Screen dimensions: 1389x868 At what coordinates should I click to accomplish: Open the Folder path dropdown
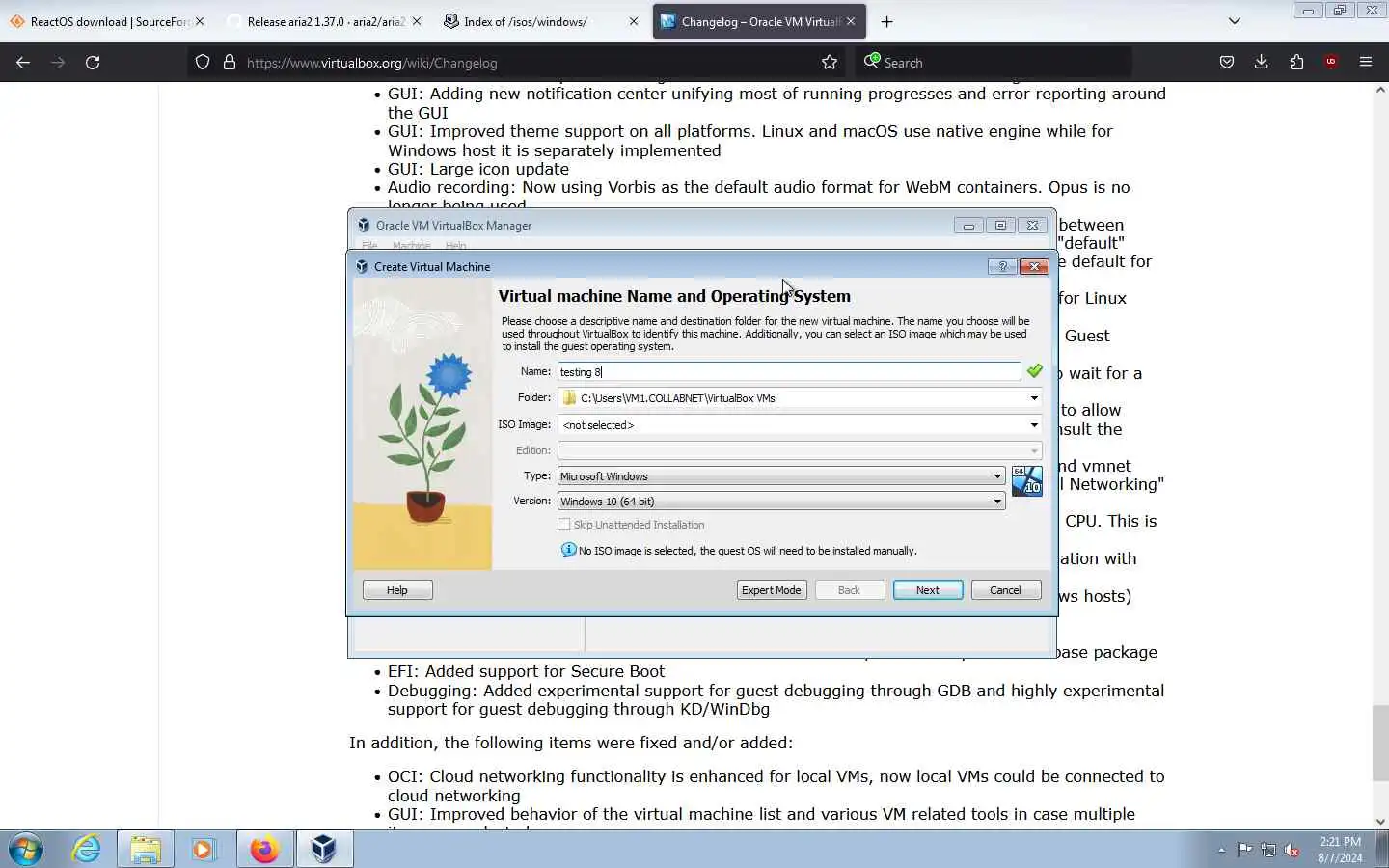(x=1034, y=398)
